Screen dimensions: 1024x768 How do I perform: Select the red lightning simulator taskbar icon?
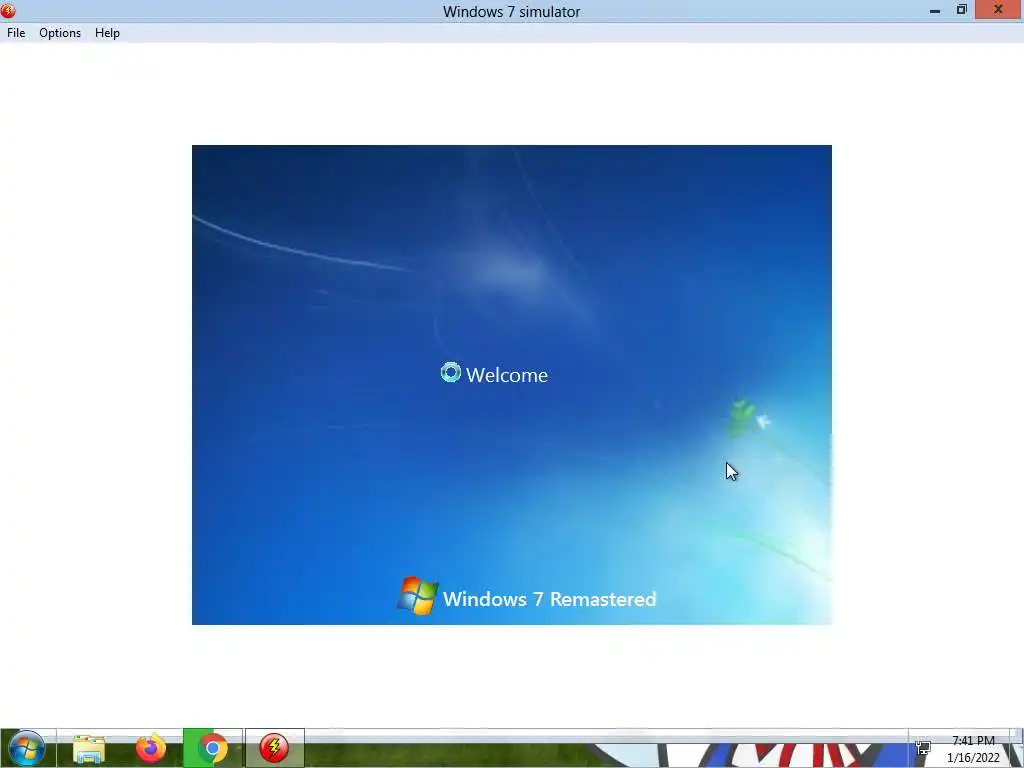pyautogui.click(x=274, y=748)
